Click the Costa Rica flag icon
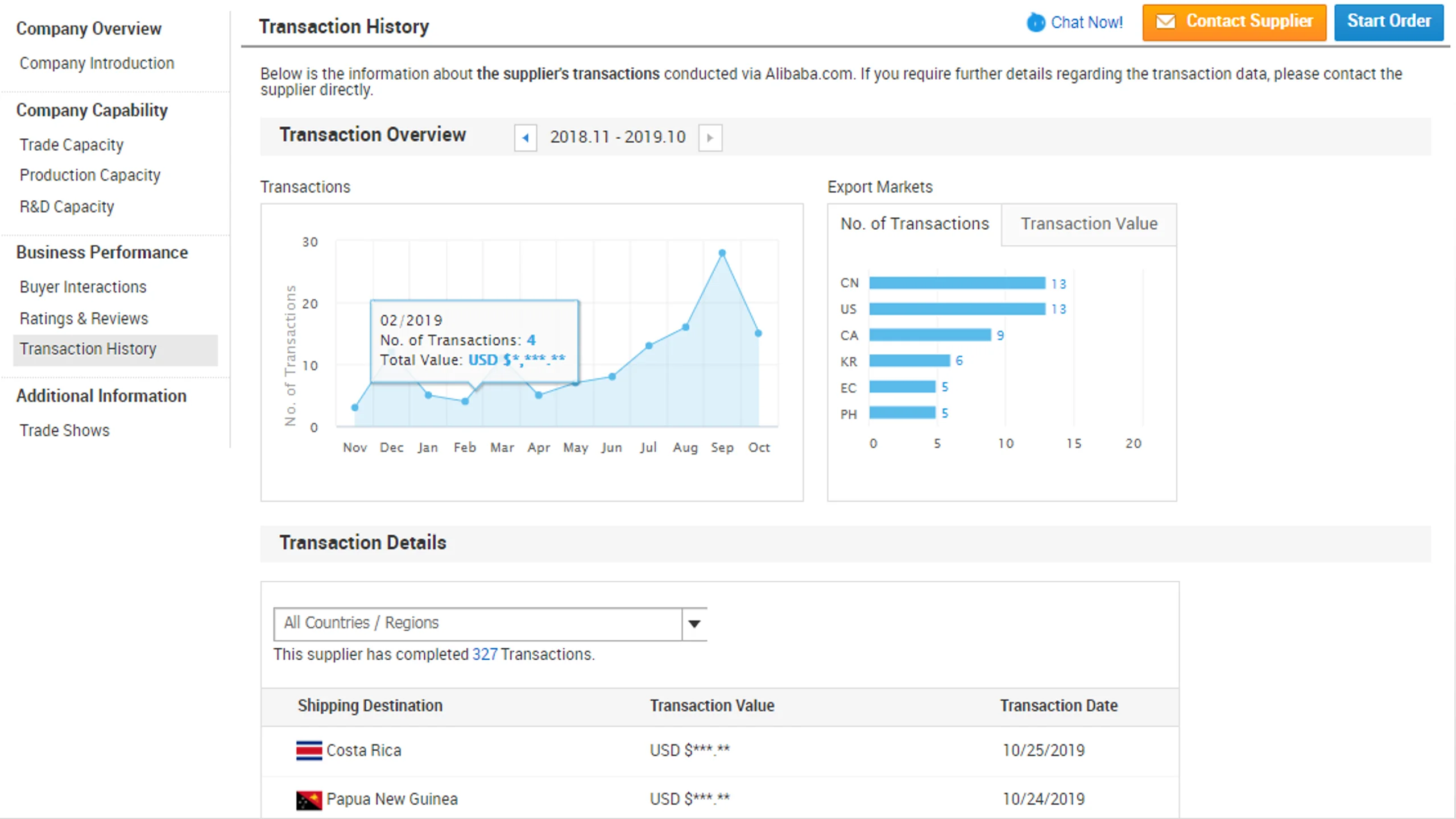Viewport: 1456px width, 819px height. tap(309, 750)
